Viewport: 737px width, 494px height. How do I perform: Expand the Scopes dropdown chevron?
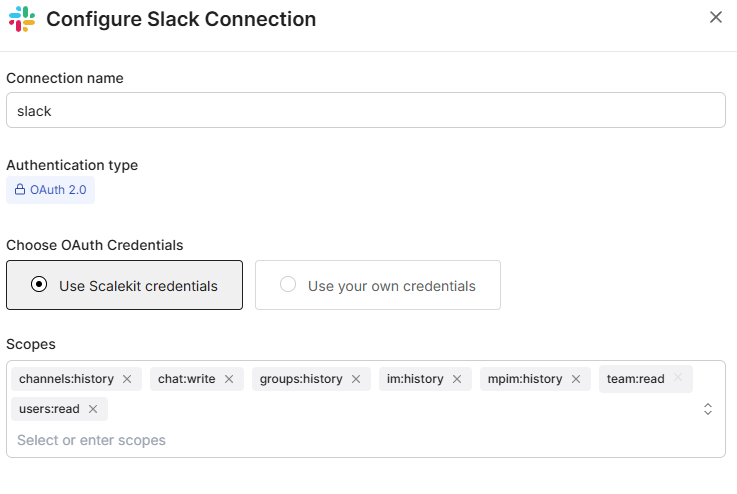[x=708, y=409]
